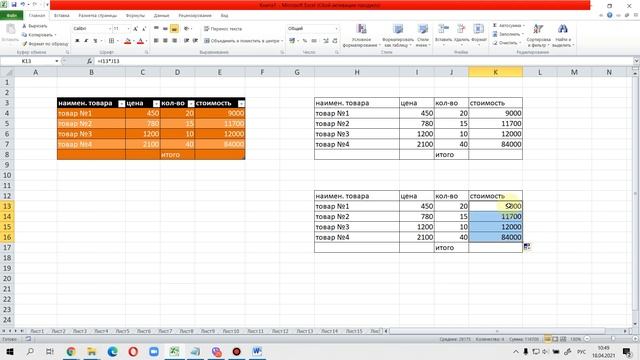The width and height of the screenshot is (640, 360).
Task: Open Find and Select (Найти и выделить)
Action: click(563, 36)
